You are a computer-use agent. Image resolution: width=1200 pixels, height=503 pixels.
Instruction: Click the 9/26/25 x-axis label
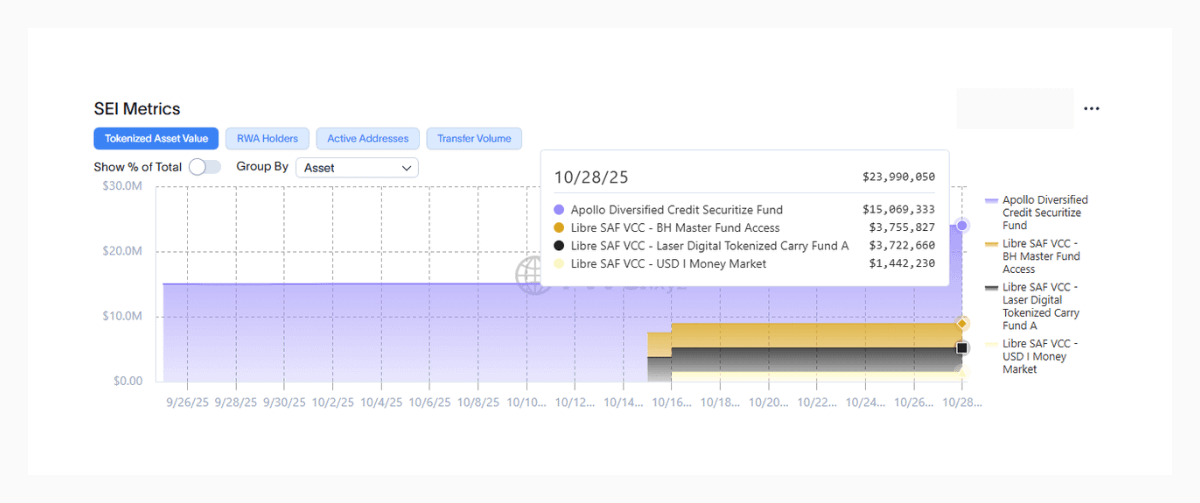coord(187,402)
